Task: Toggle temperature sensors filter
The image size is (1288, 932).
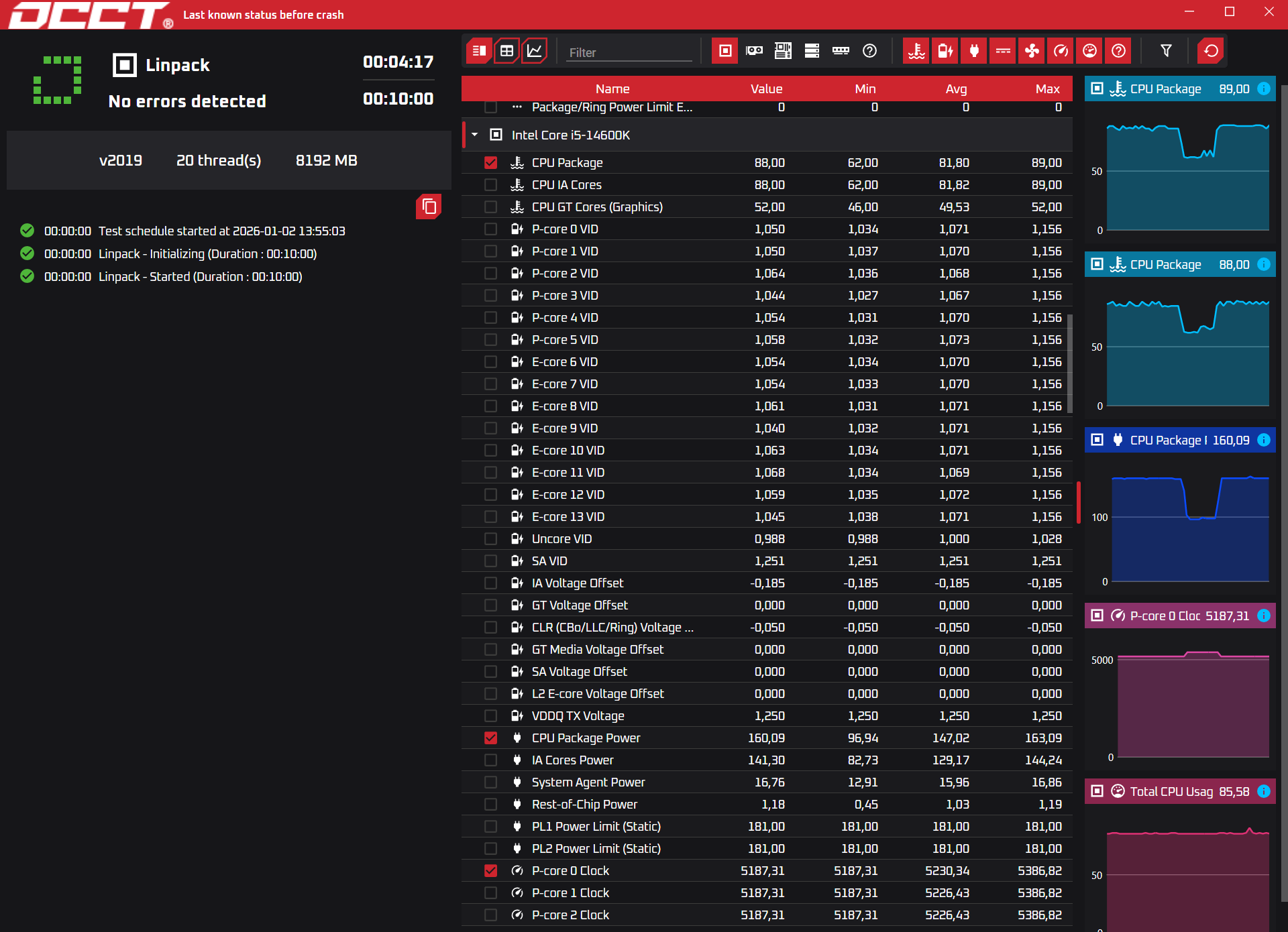Action: coord(916,51)
